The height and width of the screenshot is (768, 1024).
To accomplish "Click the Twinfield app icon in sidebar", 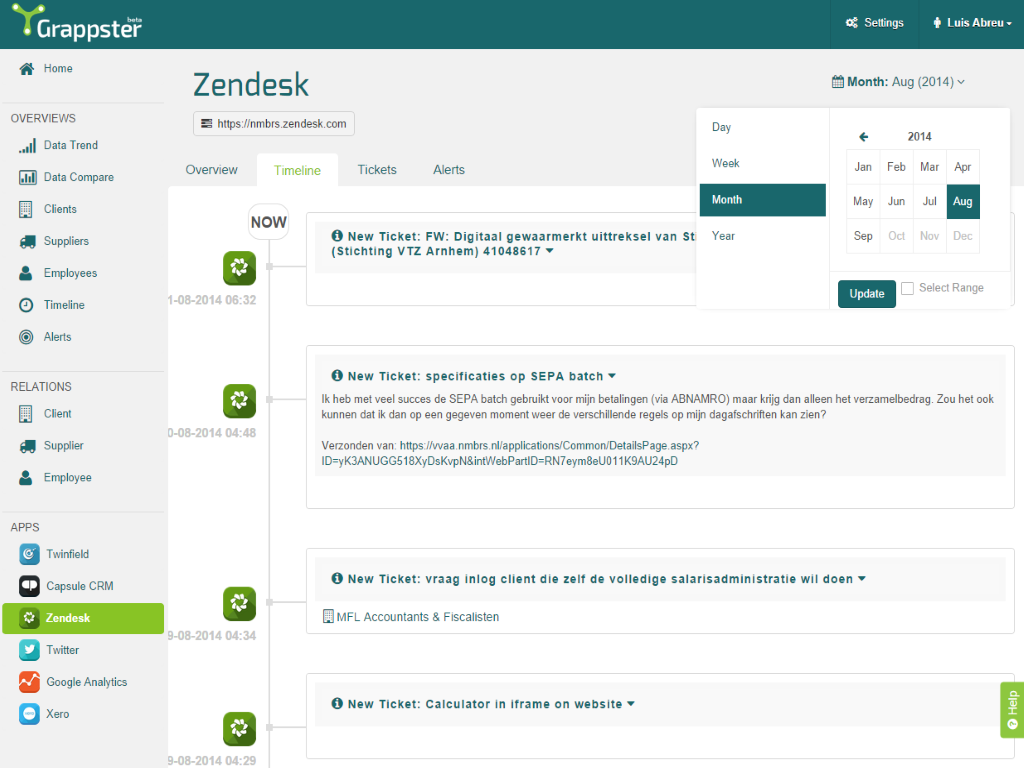I will pos(29,554).
